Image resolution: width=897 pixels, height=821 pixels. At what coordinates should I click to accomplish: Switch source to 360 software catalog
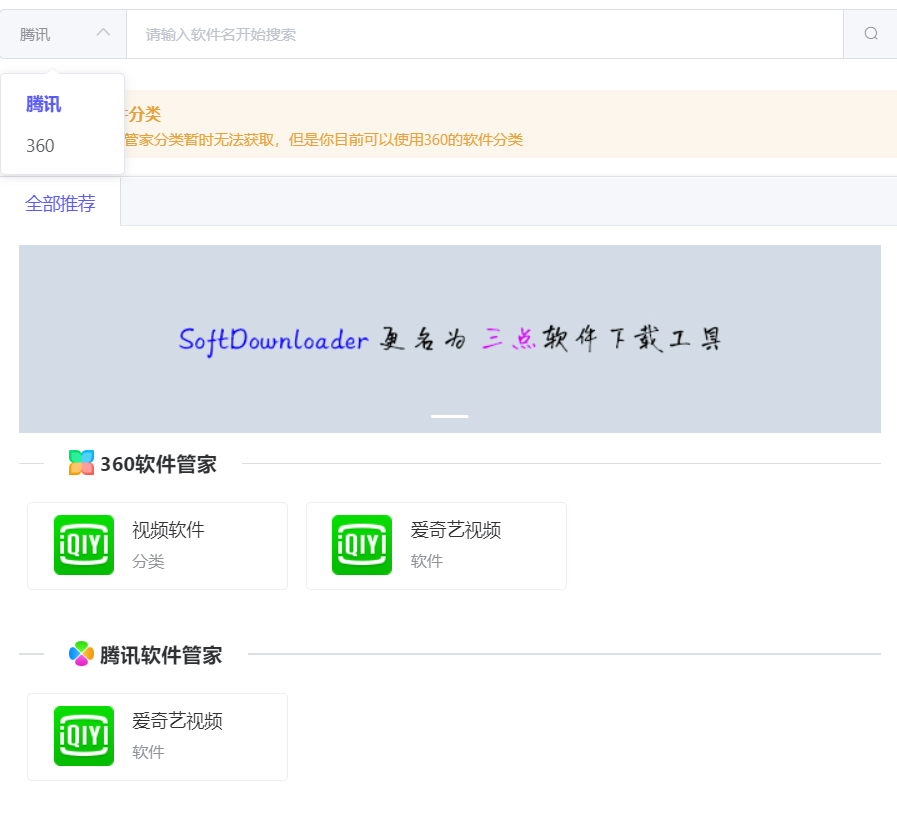pos(38,146)
